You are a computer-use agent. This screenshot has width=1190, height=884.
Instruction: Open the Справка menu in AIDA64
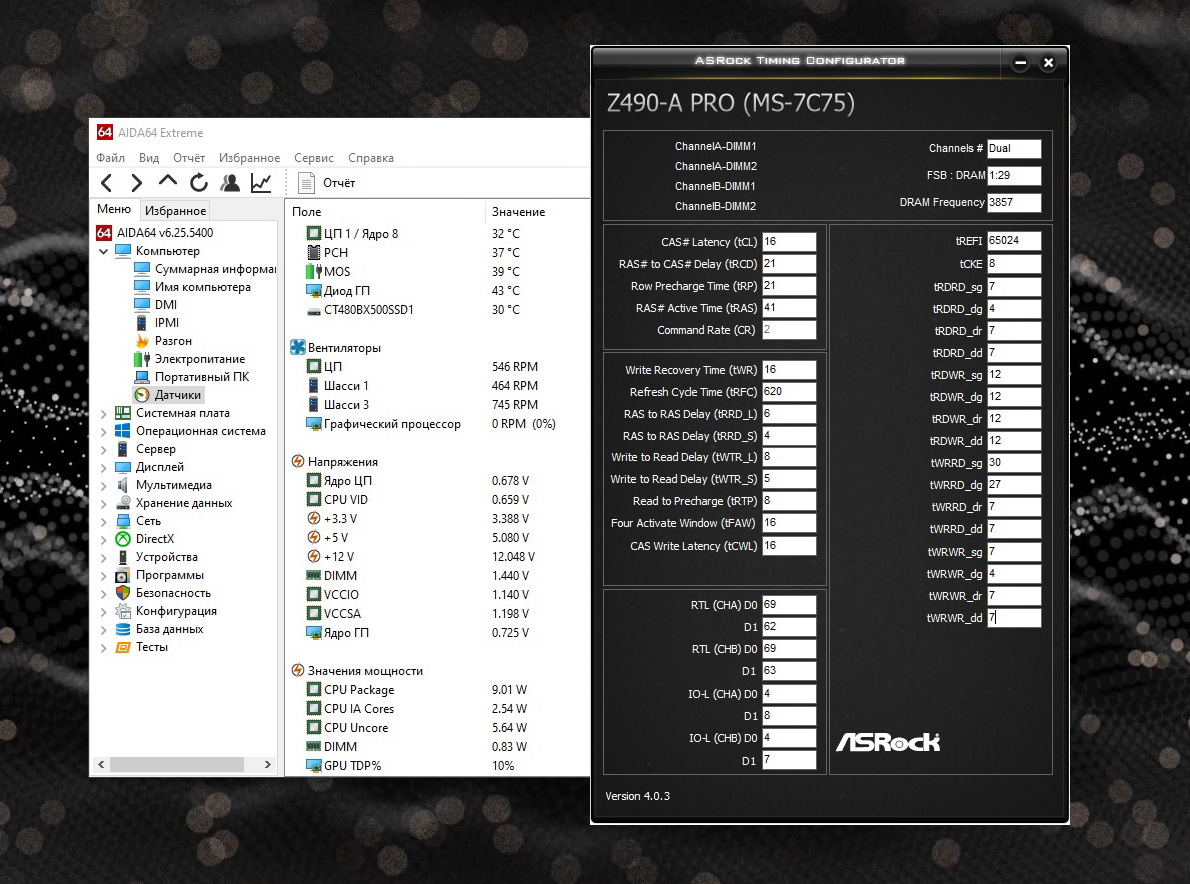370,158
